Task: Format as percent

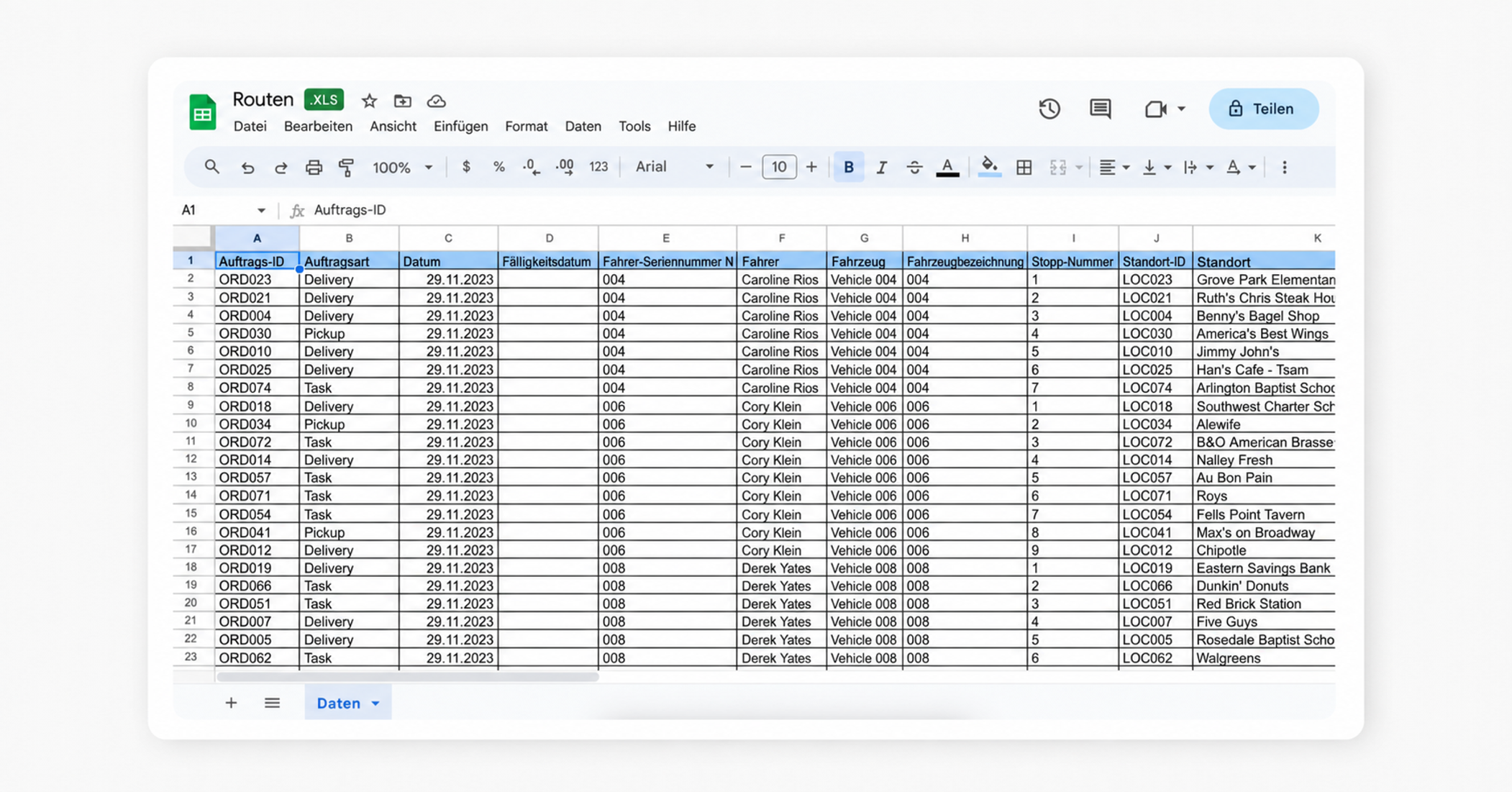Action: 498,167
